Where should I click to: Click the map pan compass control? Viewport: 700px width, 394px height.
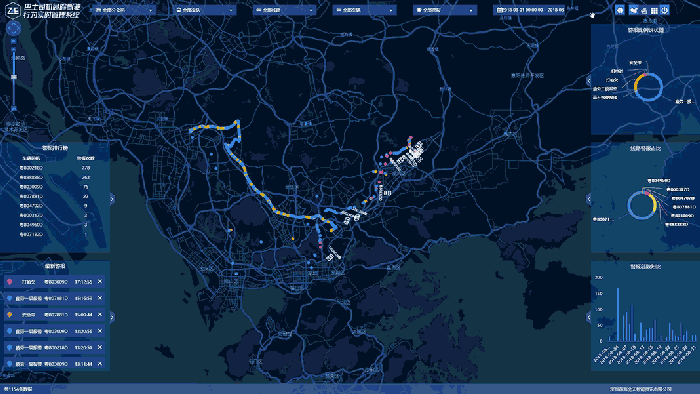13,28
